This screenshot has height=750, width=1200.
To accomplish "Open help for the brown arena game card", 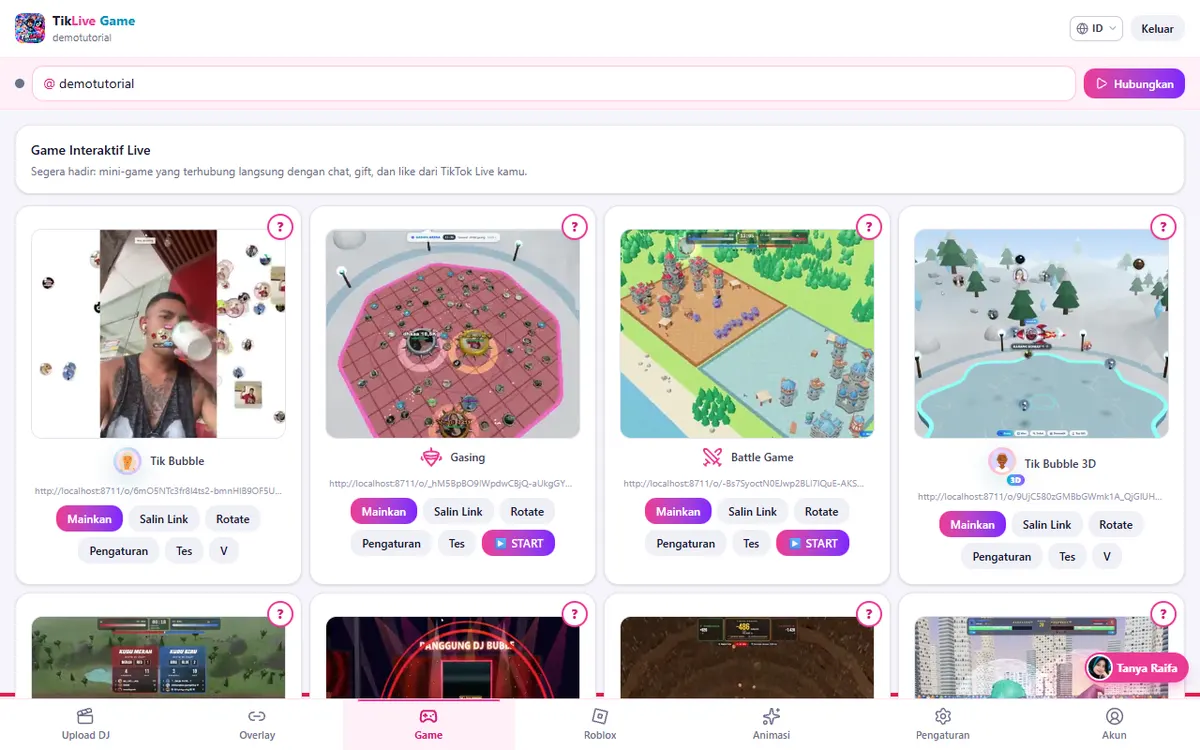I will 868,613.
